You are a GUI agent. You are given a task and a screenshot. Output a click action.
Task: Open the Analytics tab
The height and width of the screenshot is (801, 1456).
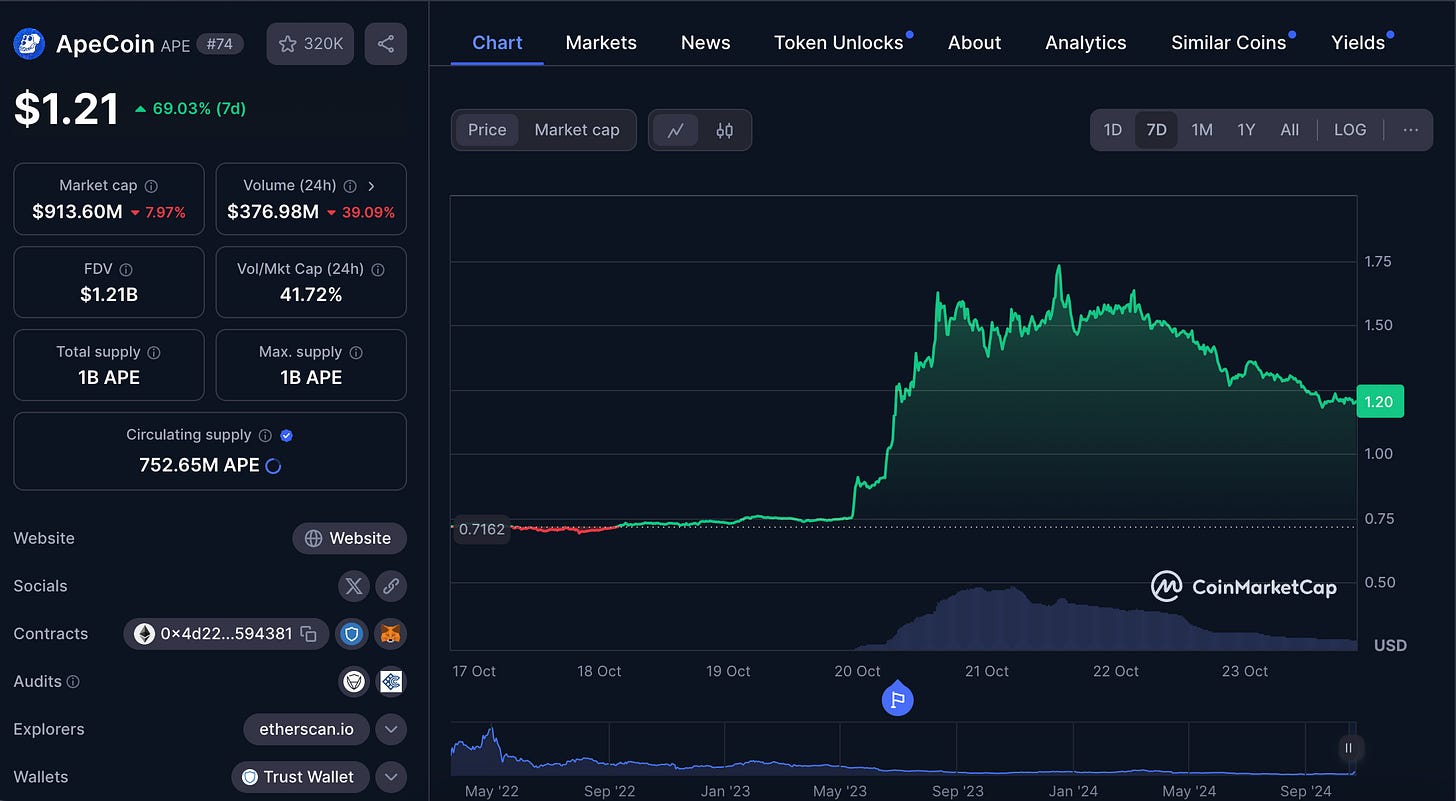(x=1086, y=43)
